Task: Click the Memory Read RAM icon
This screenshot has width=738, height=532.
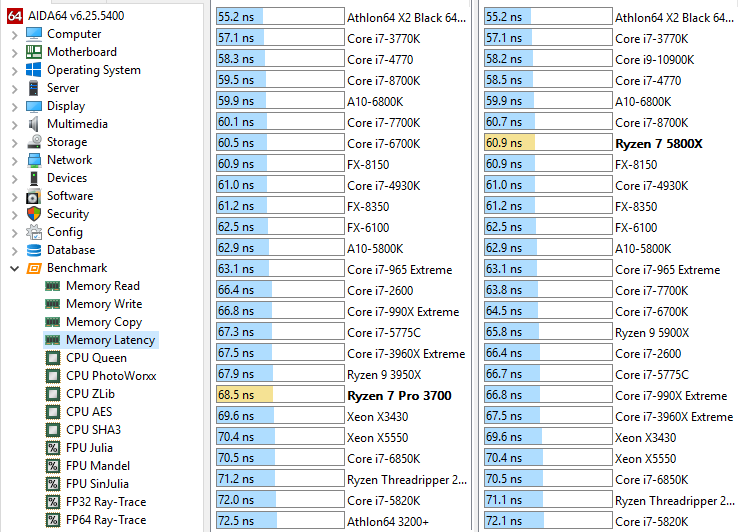Action: point(53,286)
